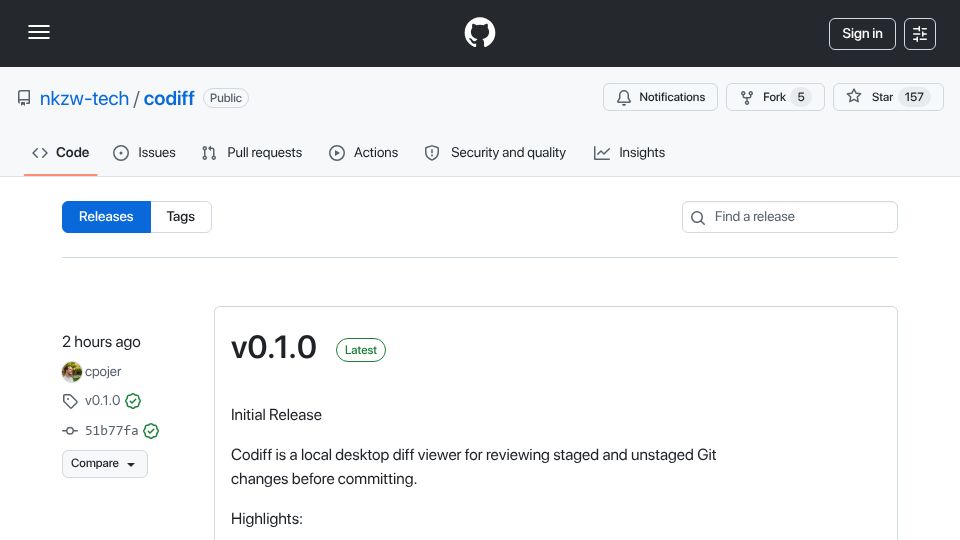This screenshot has height=540, width=960.
Task: Focus the Find a release search field
Action: (x=790, y=217)
